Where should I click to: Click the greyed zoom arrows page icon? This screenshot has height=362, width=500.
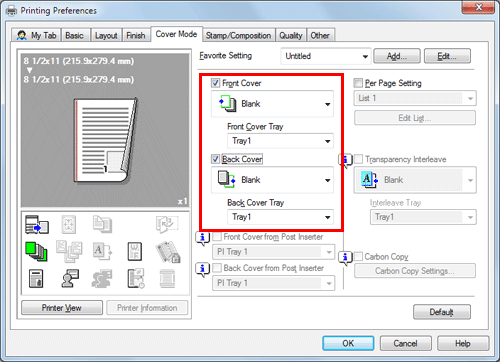pos(69,224)
